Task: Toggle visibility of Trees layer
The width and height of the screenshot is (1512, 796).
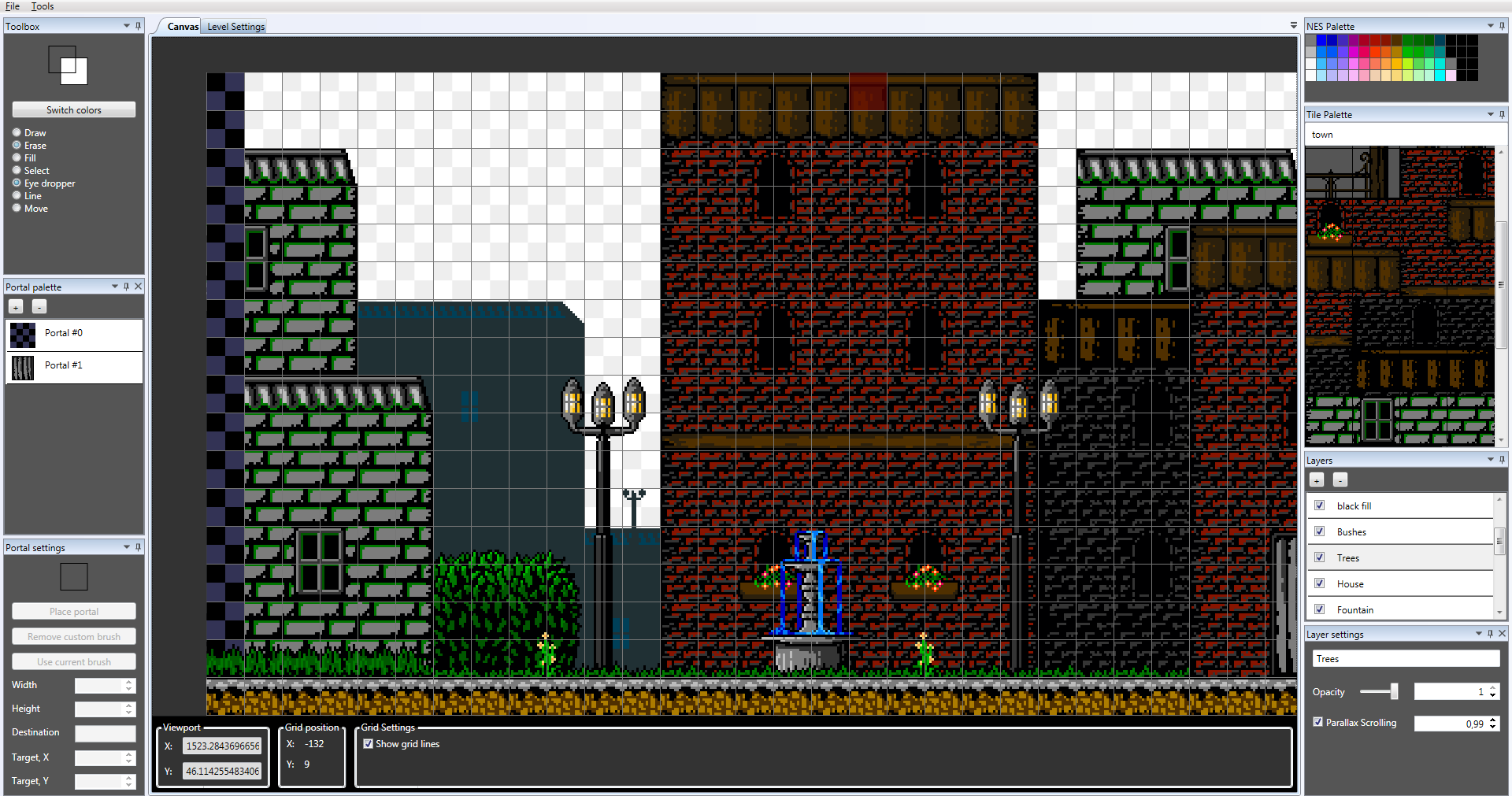Action: tap(1320, 557)
